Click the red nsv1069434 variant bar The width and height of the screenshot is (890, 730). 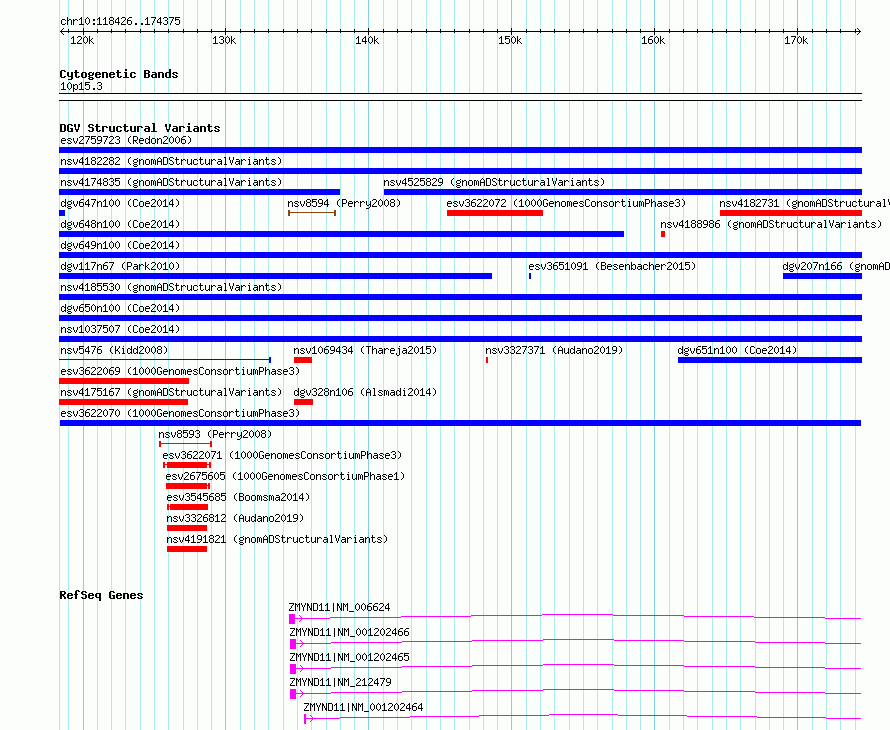[303, 360]
